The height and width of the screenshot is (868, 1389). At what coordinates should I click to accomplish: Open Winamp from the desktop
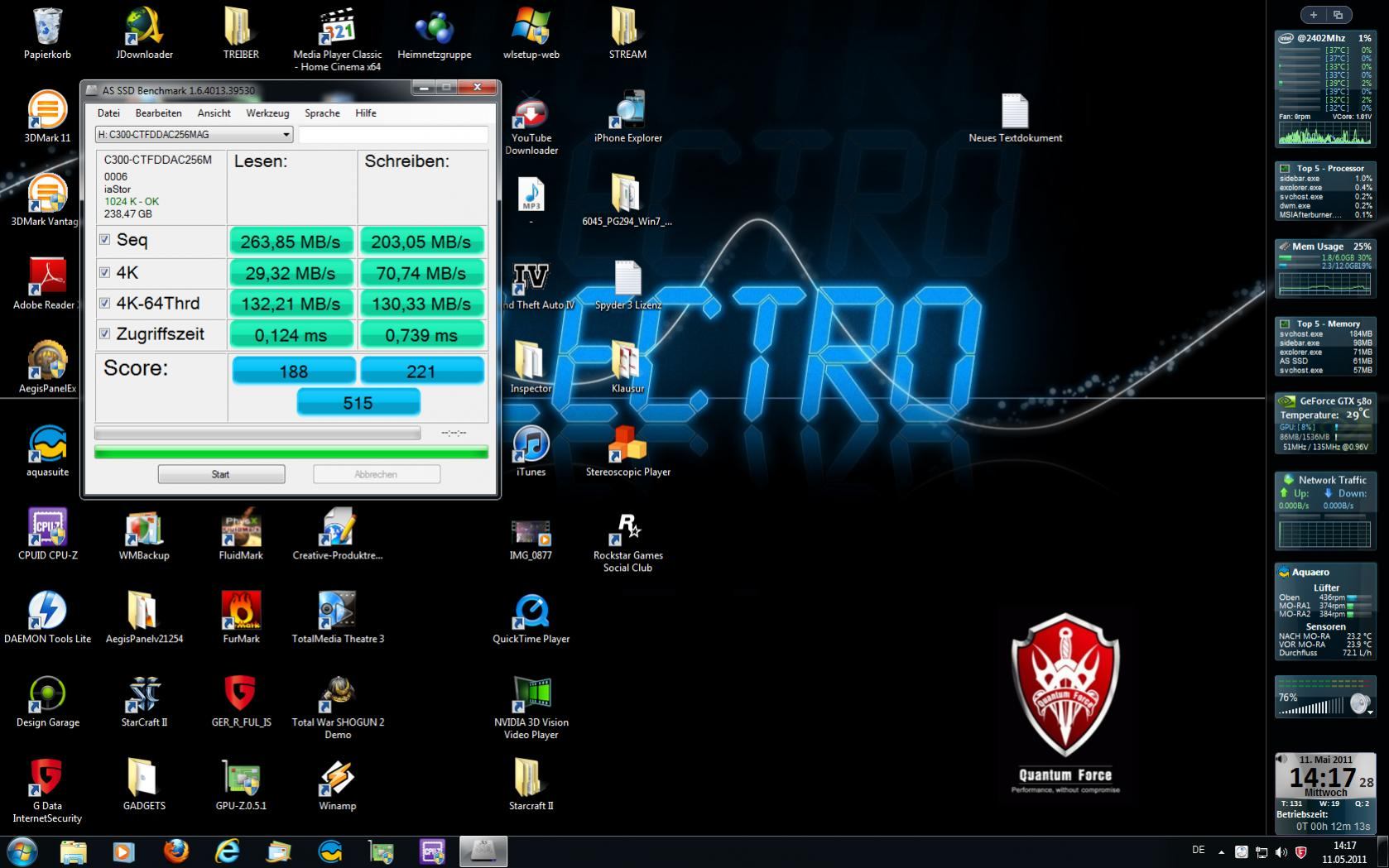click(x=338, y=785)
